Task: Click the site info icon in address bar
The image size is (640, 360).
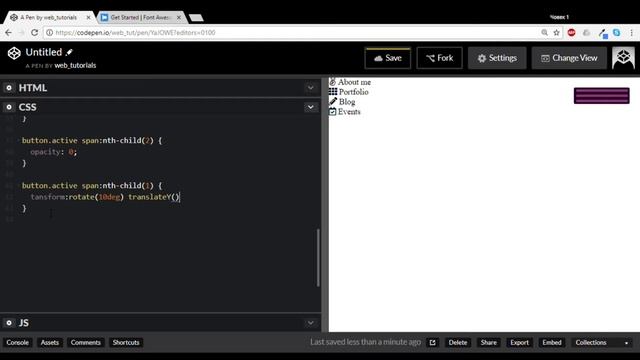Action: click(x=49, y=33)
